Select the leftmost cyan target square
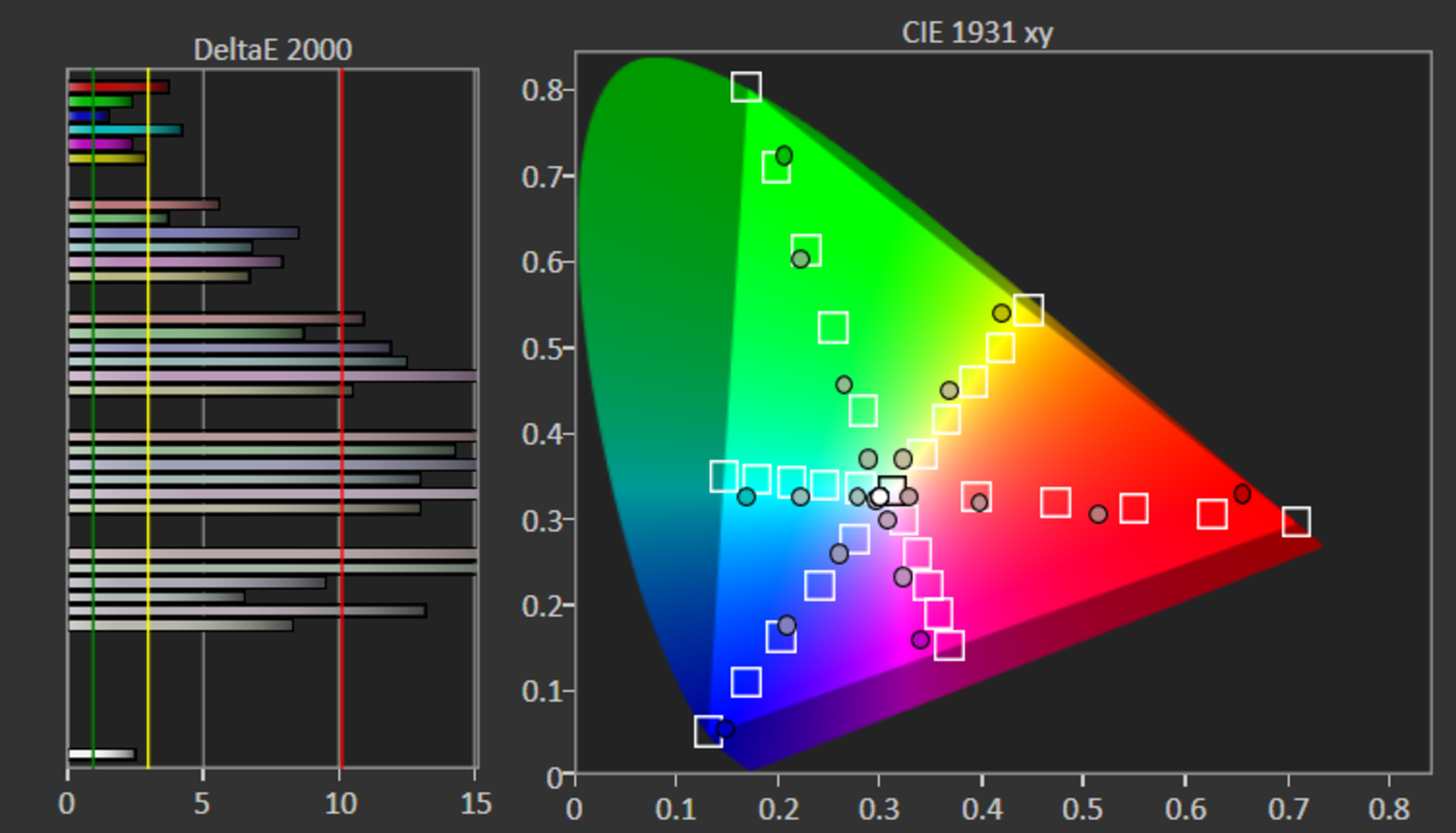 [723, 476]
